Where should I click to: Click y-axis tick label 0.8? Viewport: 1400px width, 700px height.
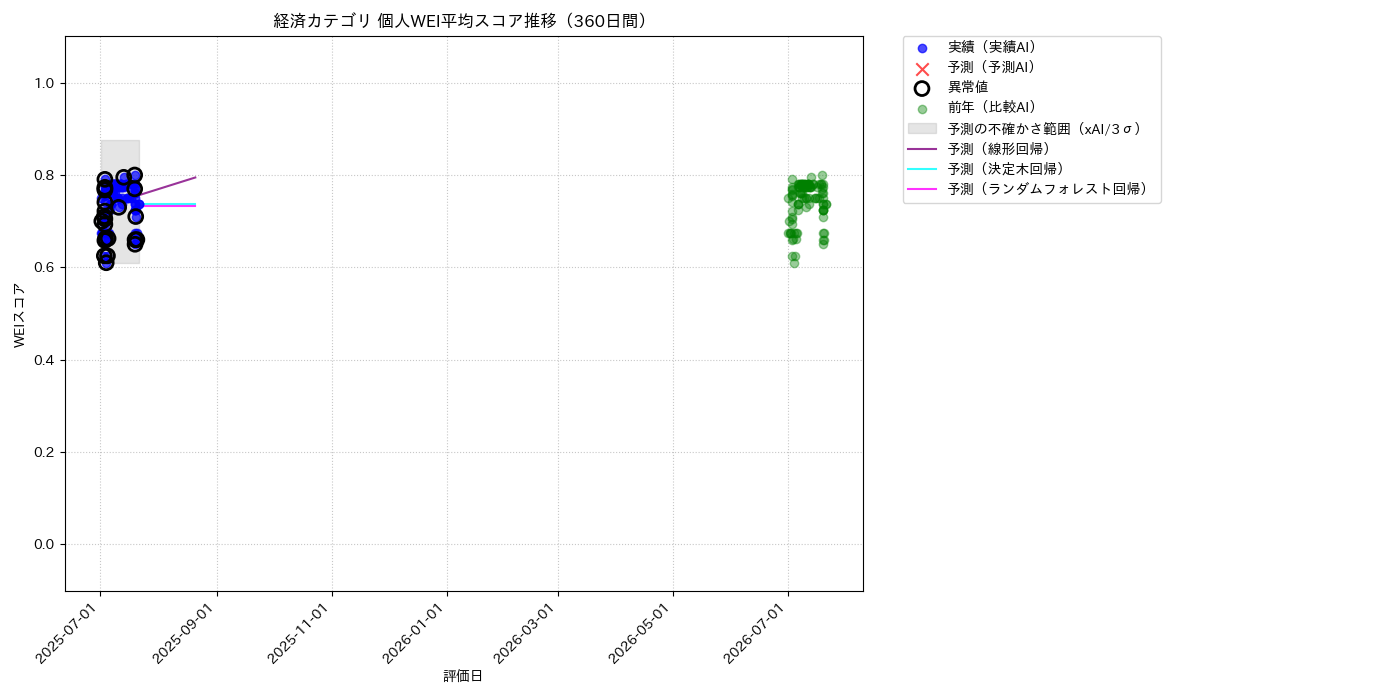[45, 175]
